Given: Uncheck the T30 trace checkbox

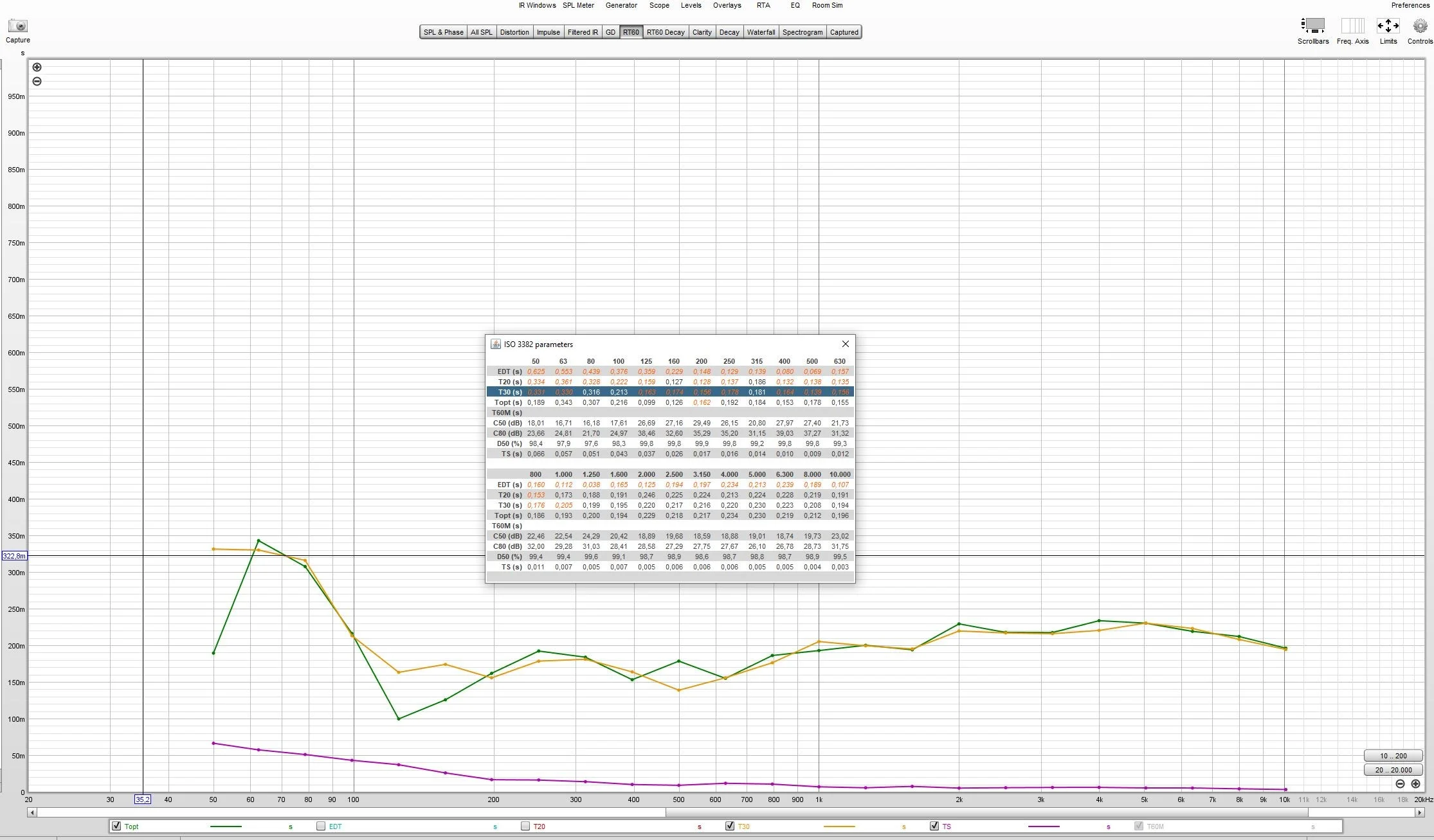Looking at the screenshot, I should pyautogui.click(x=730, y=826).
